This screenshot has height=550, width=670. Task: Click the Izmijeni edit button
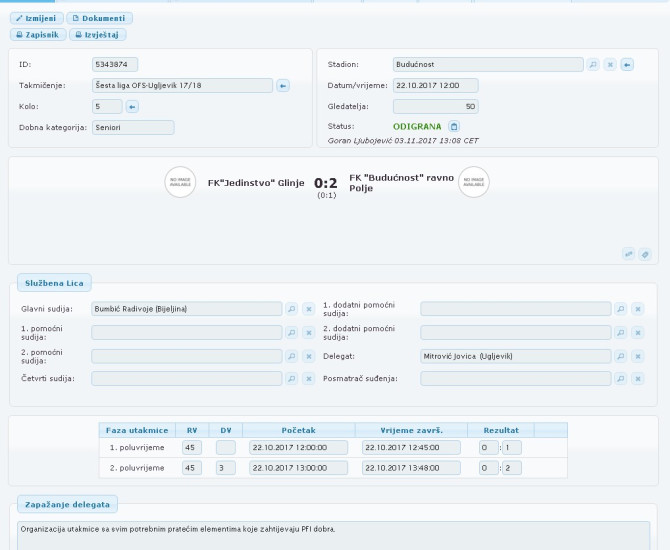pyautogui.click(x=37, y=18)
